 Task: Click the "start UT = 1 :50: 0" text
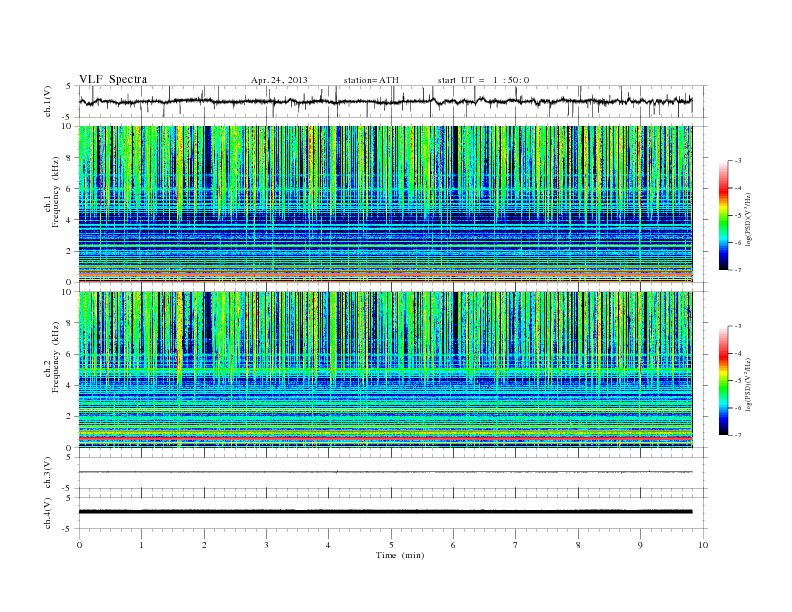[483, 80]
